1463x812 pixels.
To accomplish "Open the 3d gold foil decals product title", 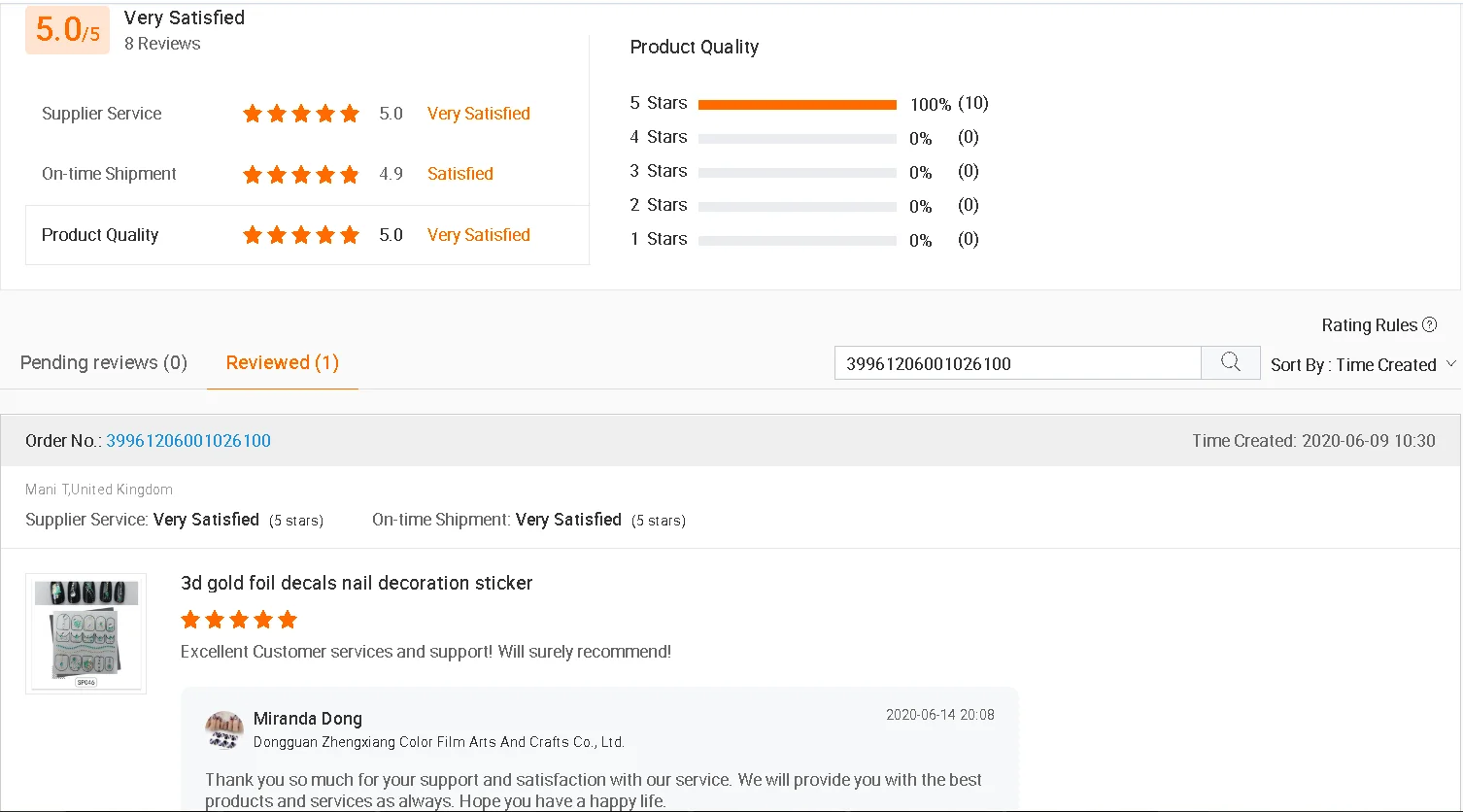I will (x=357, y=583).
